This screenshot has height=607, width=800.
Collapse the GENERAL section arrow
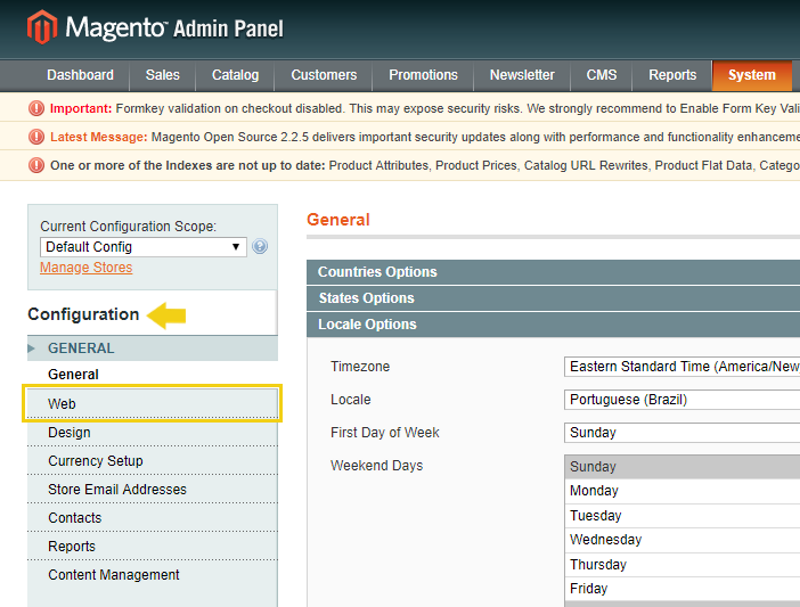tap(32, 348)
